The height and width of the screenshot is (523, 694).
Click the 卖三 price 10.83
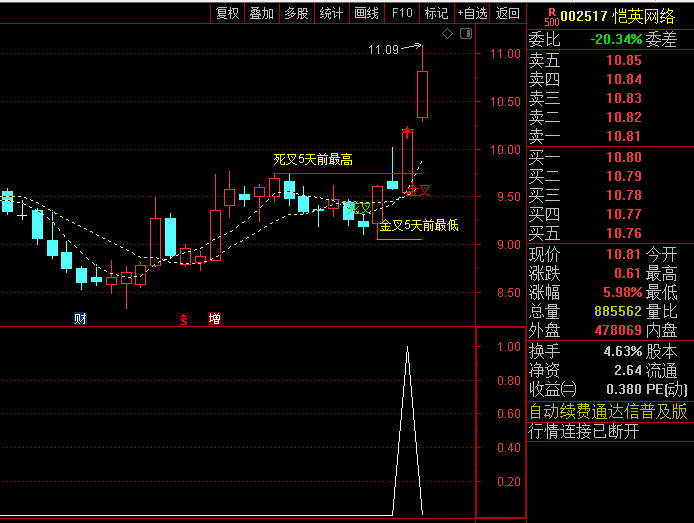coord(624,98)
